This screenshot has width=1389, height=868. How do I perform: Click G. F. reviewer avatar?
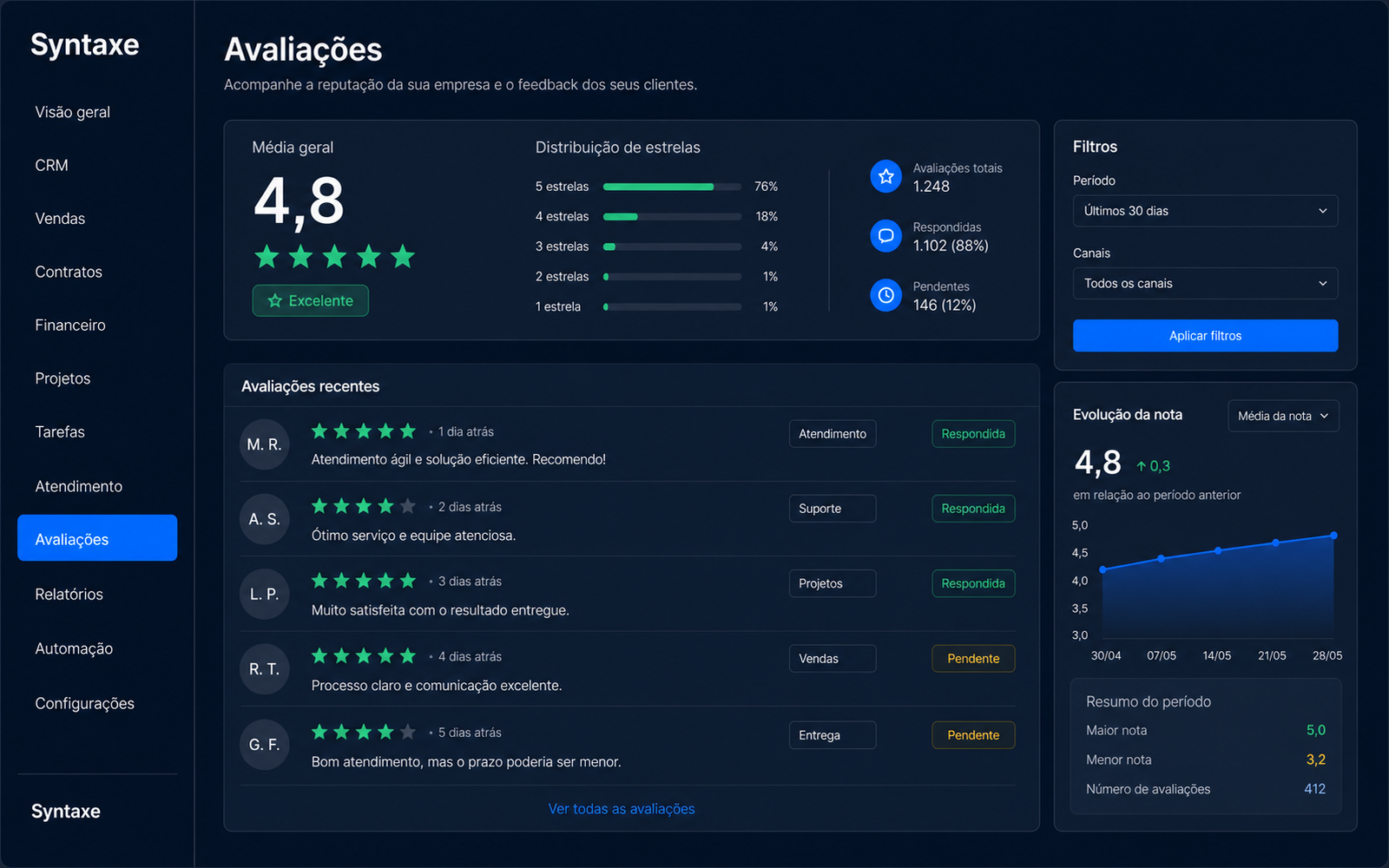click(x=264, y=745)
